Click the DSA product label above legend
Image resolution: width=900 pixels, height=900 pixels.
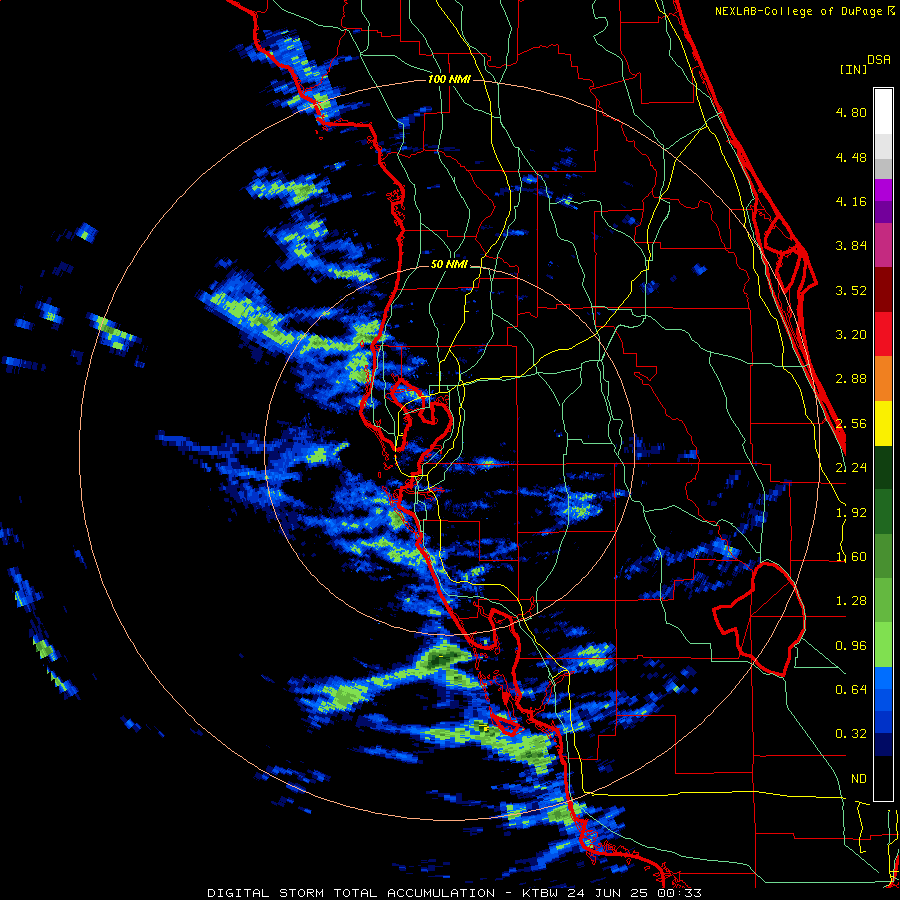tap(879, 60)
